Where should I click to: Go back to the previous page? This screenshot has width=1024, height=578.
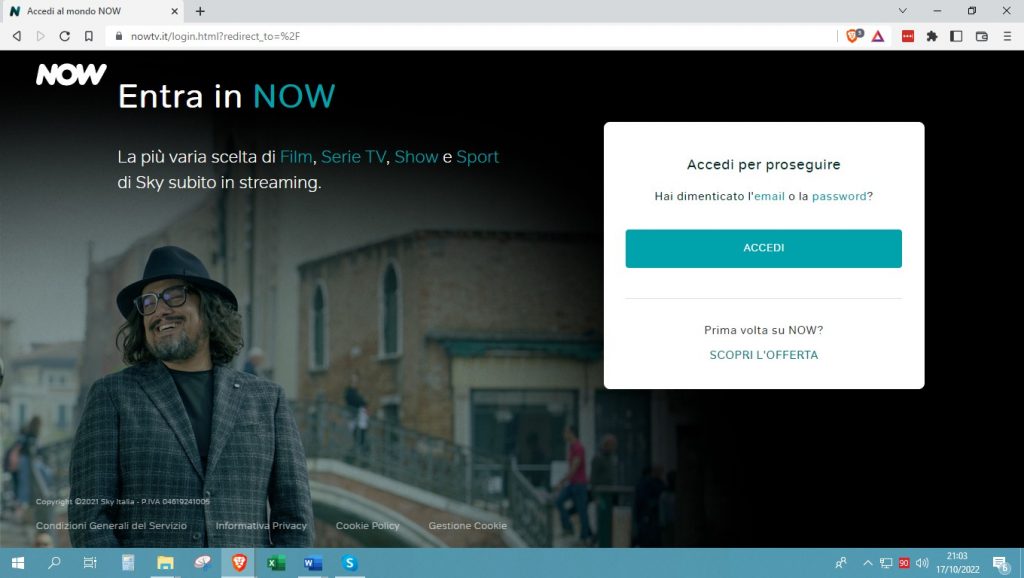17,36
